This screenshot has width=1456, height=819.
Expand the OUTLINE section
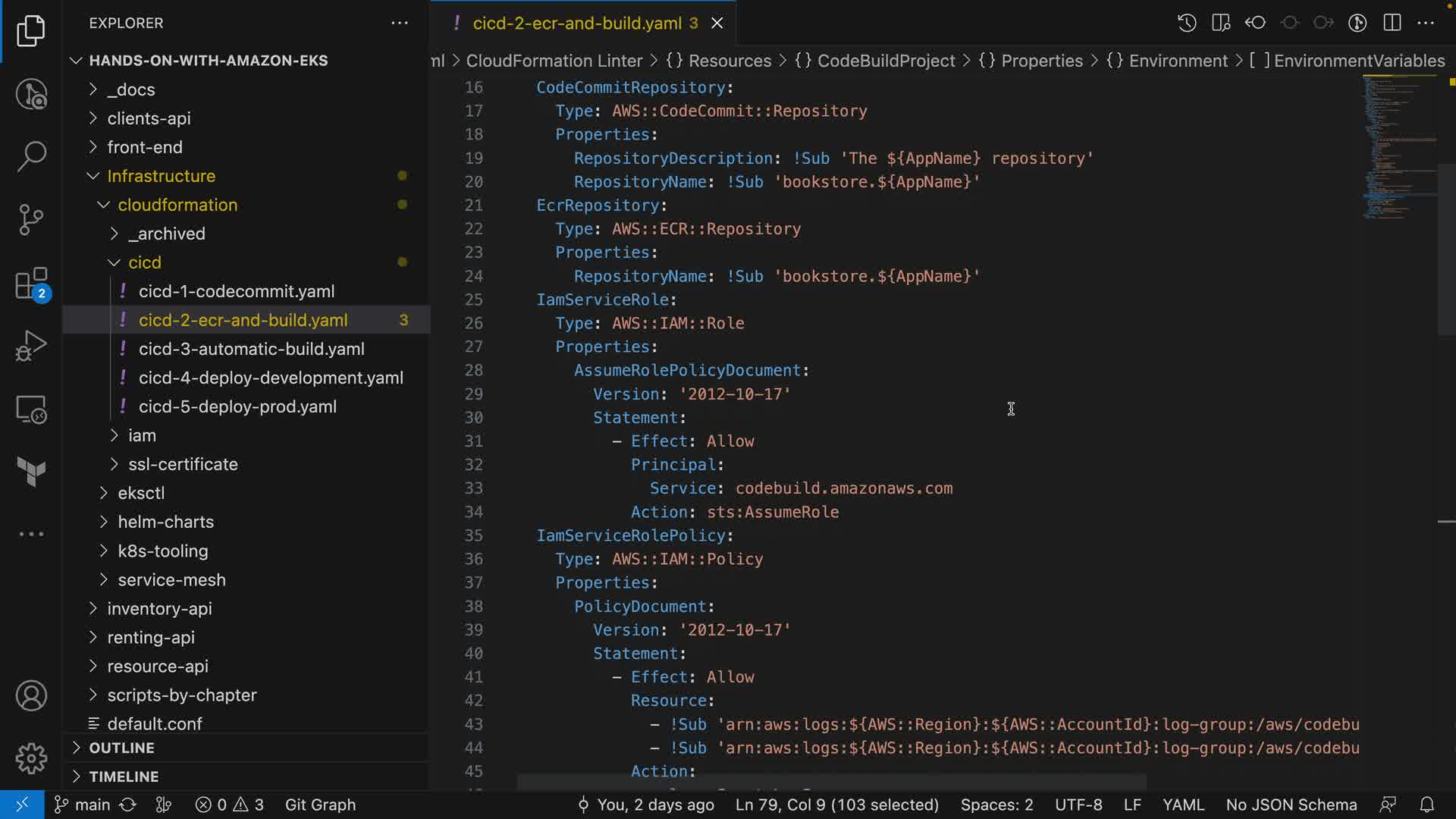tap(121, 748)
